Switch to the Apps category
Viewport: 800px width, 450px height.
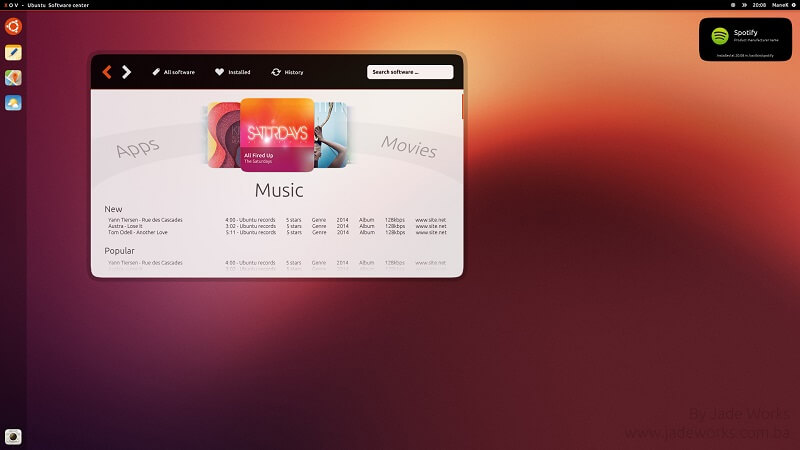[137, 148]
